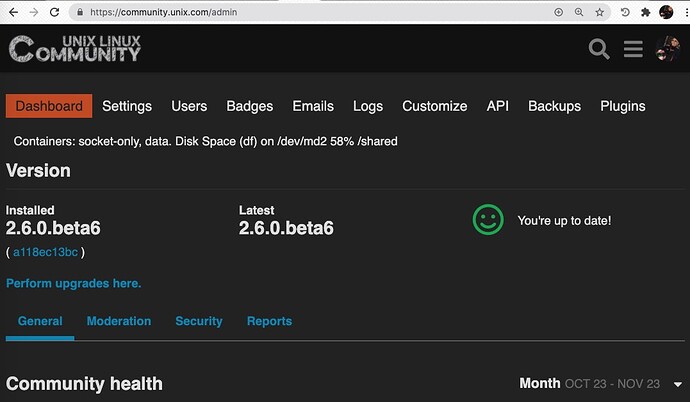Switch to the Emails admin tab

point(313,106)
